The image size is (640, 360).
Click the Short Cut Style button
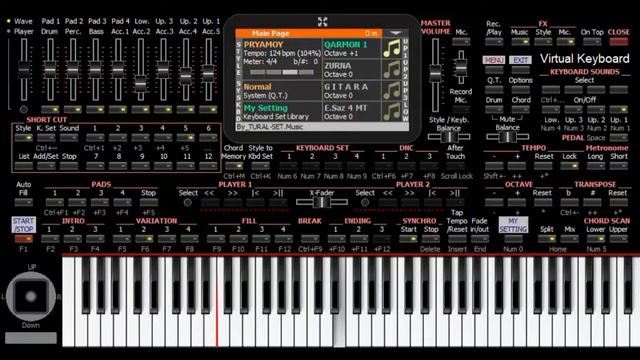(23, 138)
